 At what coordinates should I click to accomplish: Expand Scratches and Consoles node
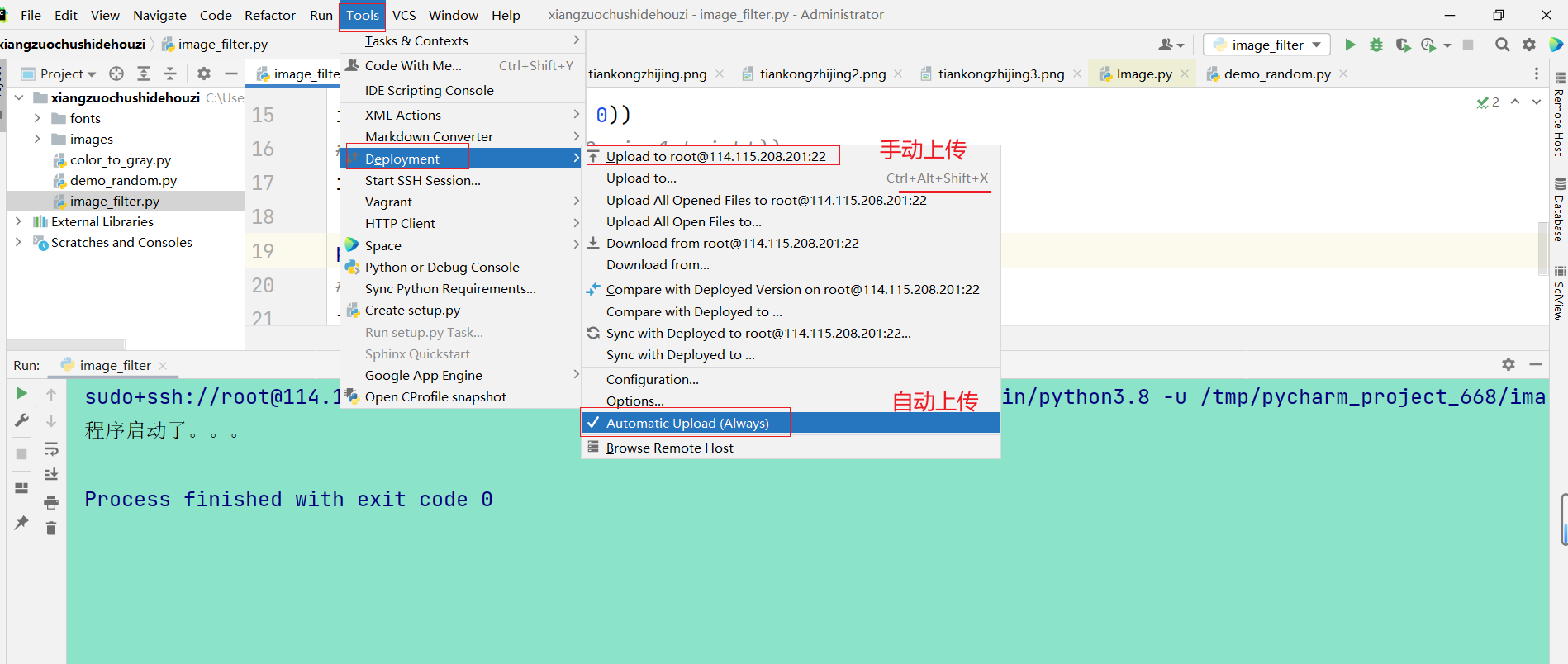tap(19, 242)
